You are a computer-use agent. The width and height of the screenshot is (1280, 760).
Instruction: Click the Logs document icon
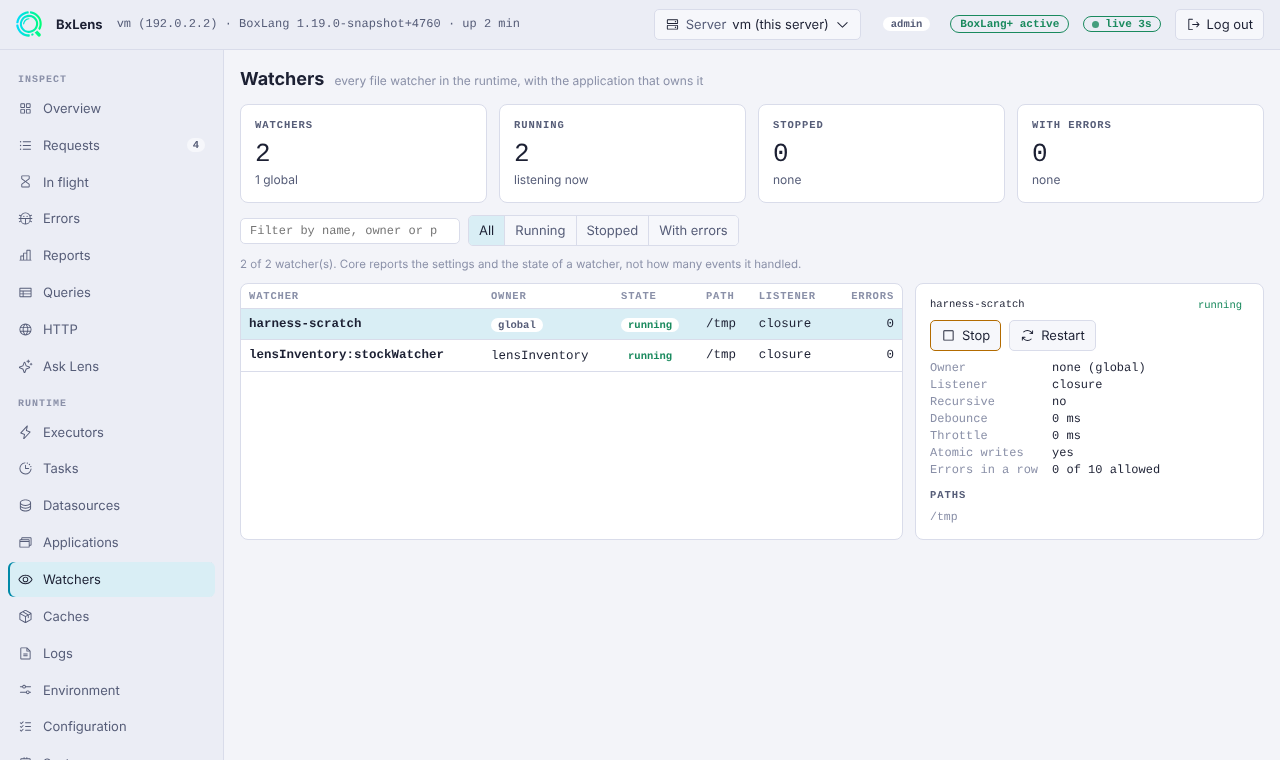(25, 653)
